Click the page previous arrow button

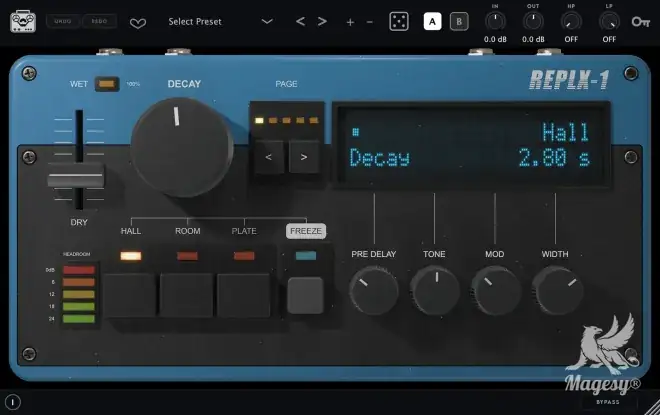269,157
